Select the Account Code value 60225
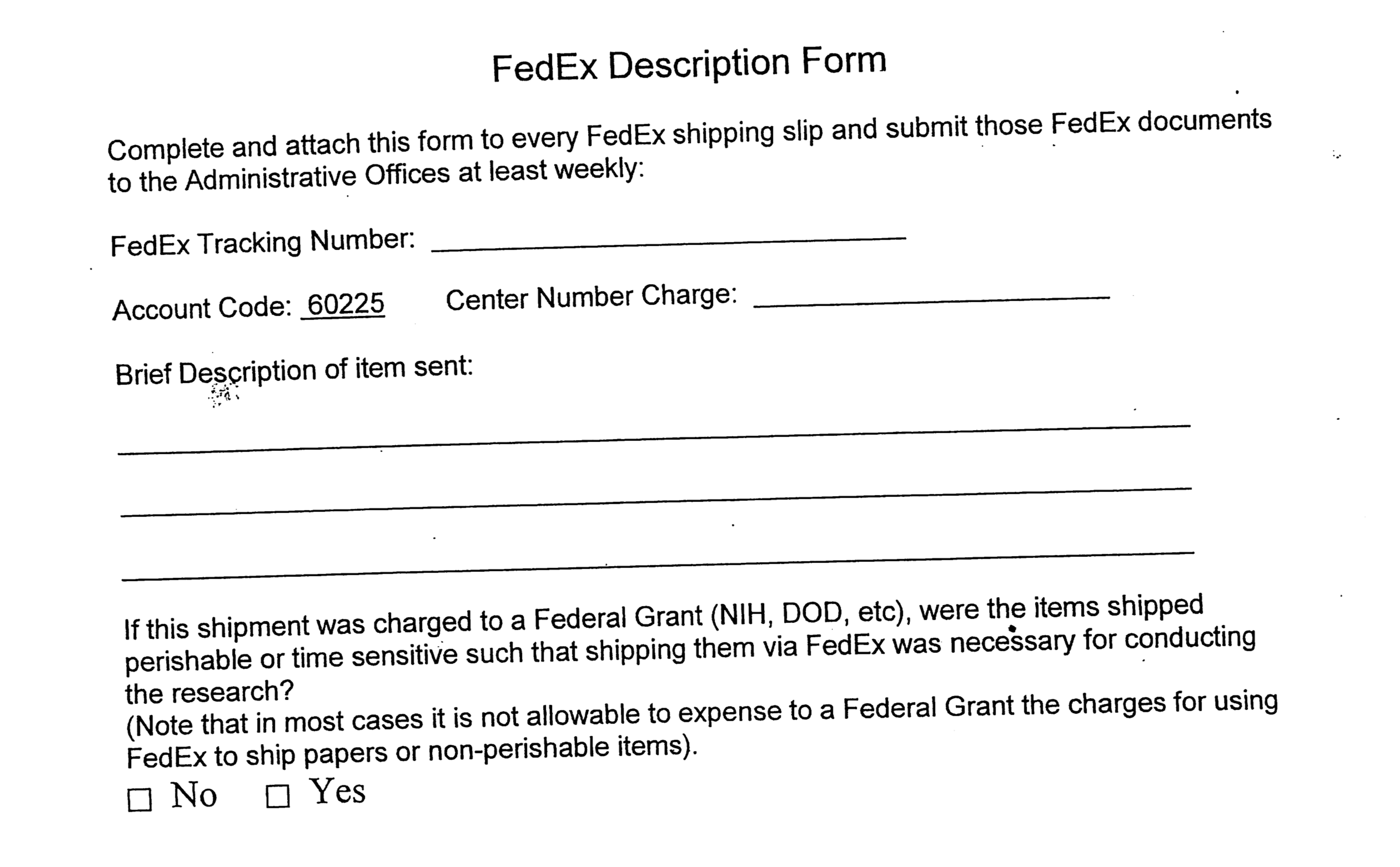The height and width of the screenshot is (867, 1400). [x=345, y=304]
